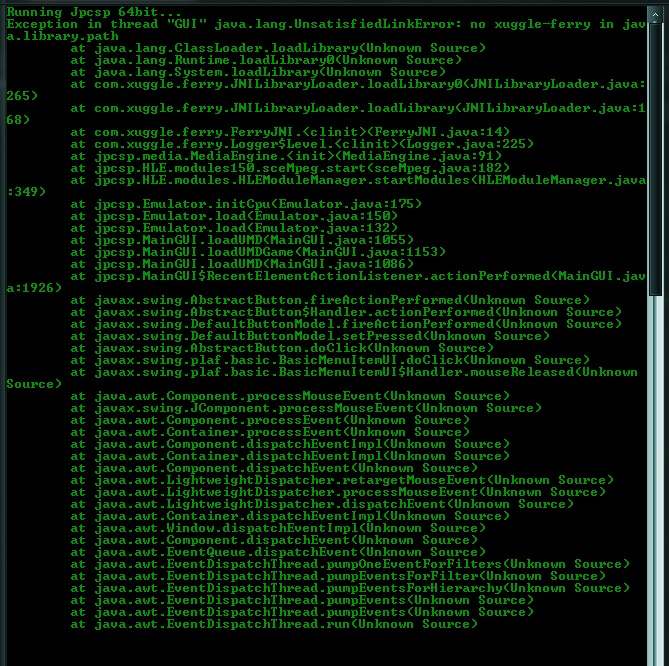Click the java.awt.Window.dispatchEventImpl line
Screen dimensions: 669x666
click(278, 528)
